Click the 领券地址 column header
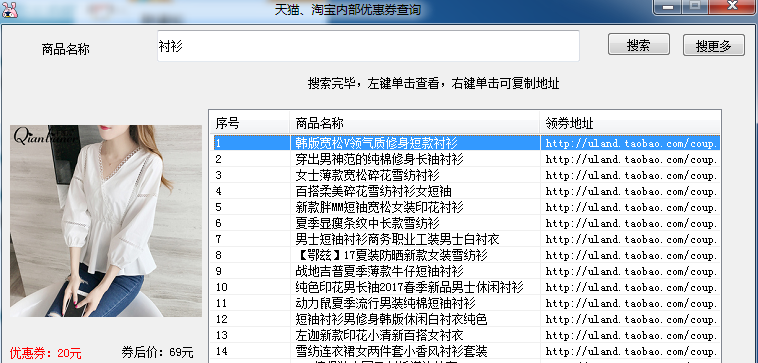Viewport: 758px width, 363px height. (x=630, y=123)
